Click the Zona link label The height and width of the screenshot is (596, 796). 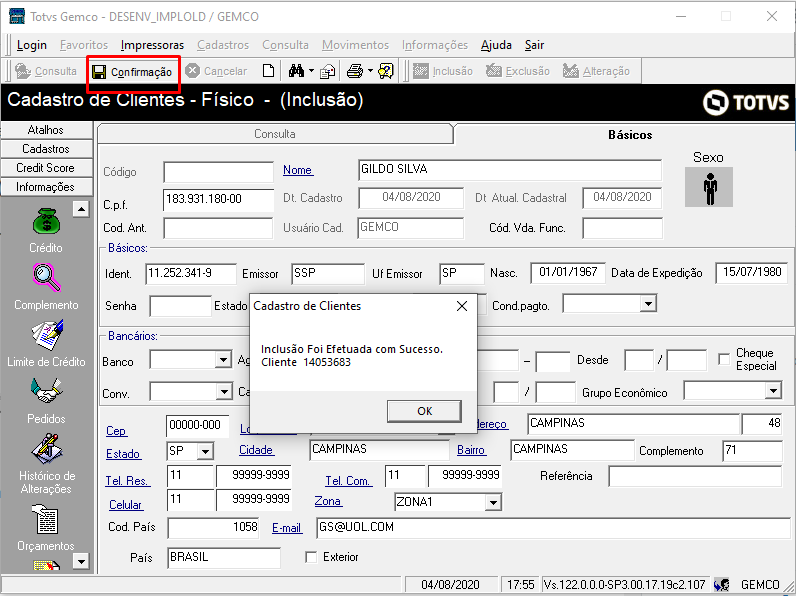tap(327, 501)
